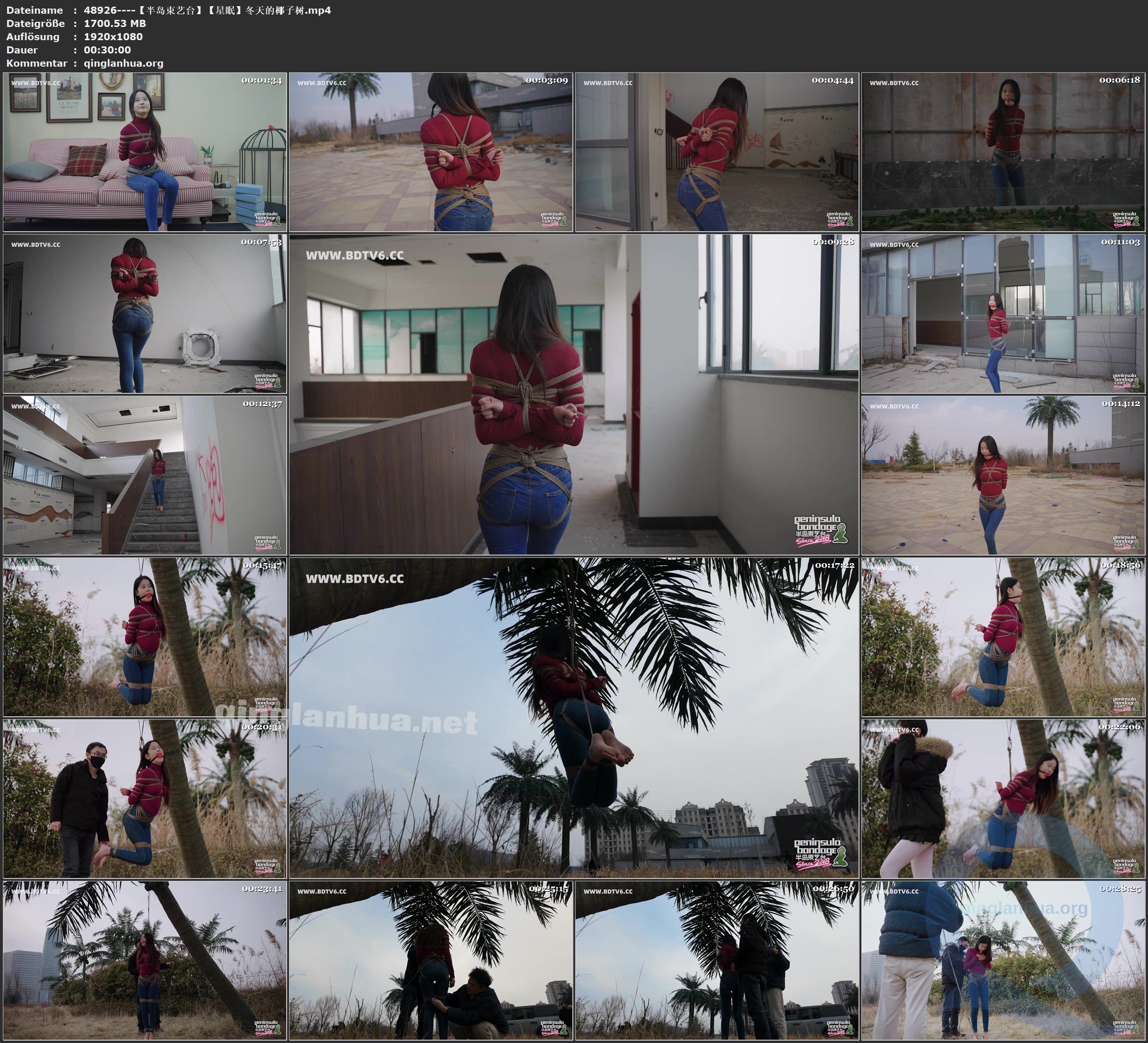Click the frame timestamped 00:20:31

pos(145,799)
